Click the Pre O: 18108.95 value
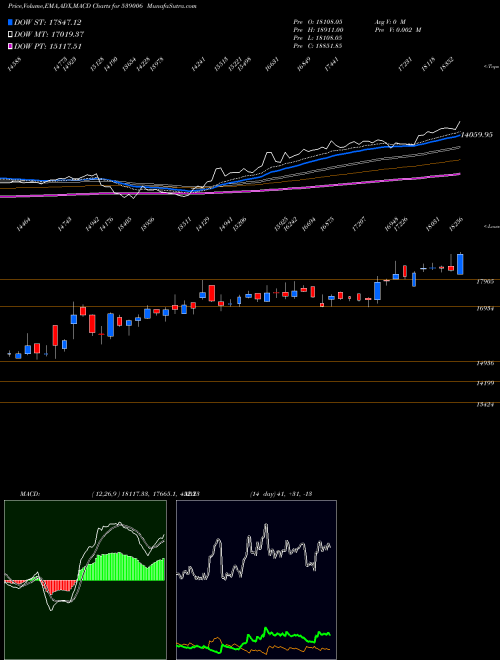The width and height of the screenshot is (500, 660). (318, 21)
